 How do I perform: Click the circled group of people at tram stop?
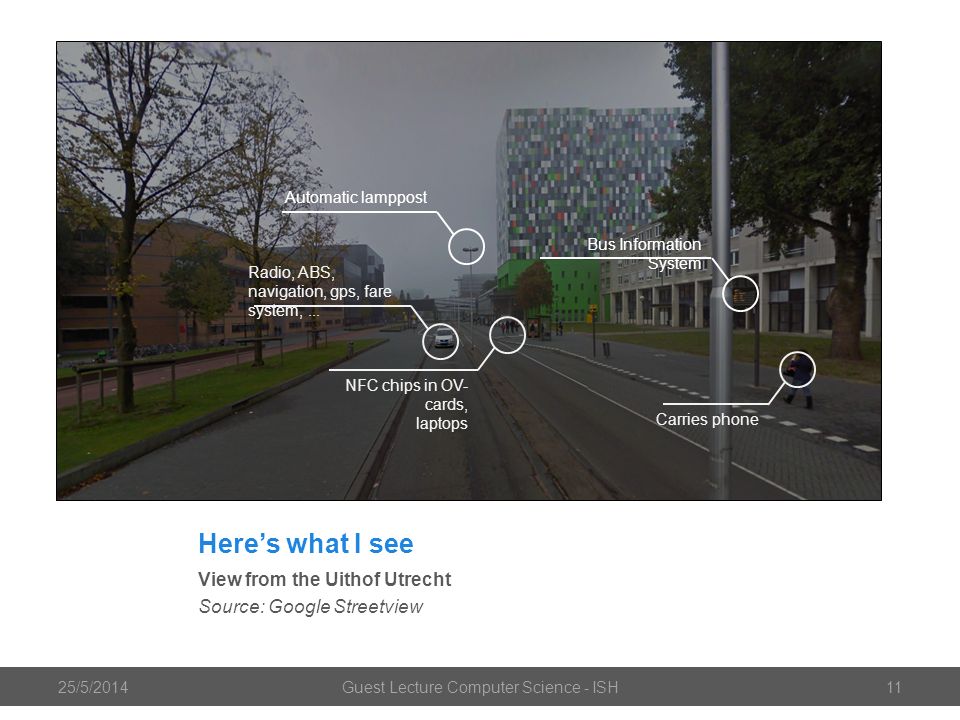pos(508,335)
